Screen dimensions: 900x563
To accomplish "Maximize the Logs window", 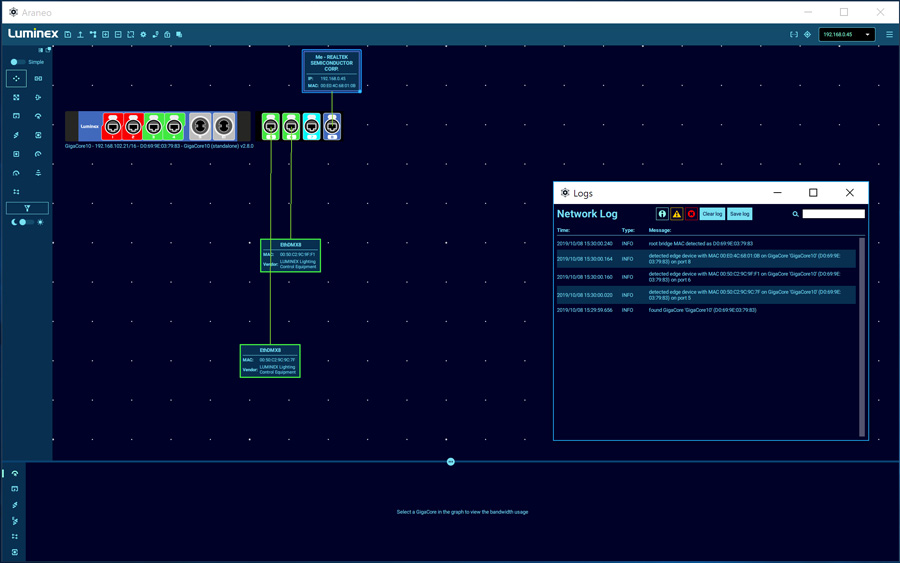I will pyautogui.click(x=813, y=193).
